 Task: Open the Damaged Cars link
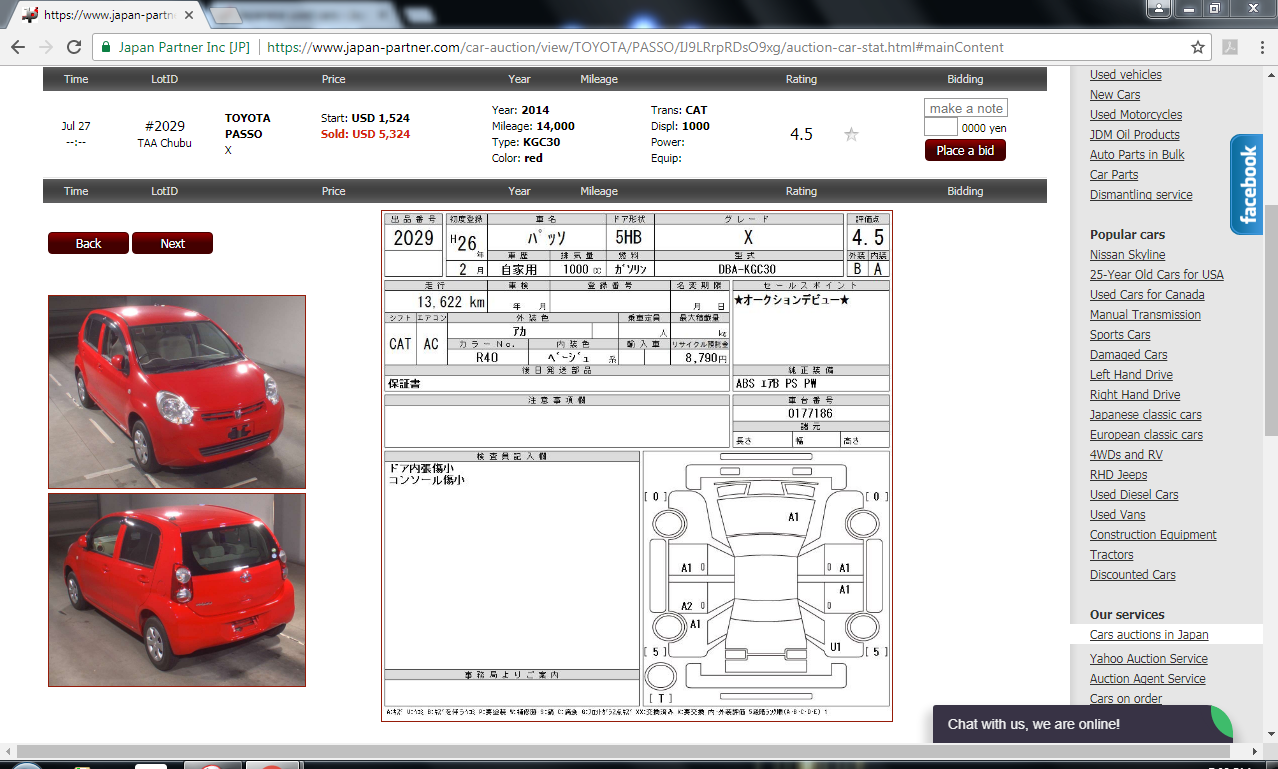click(x=1128, y=355)
